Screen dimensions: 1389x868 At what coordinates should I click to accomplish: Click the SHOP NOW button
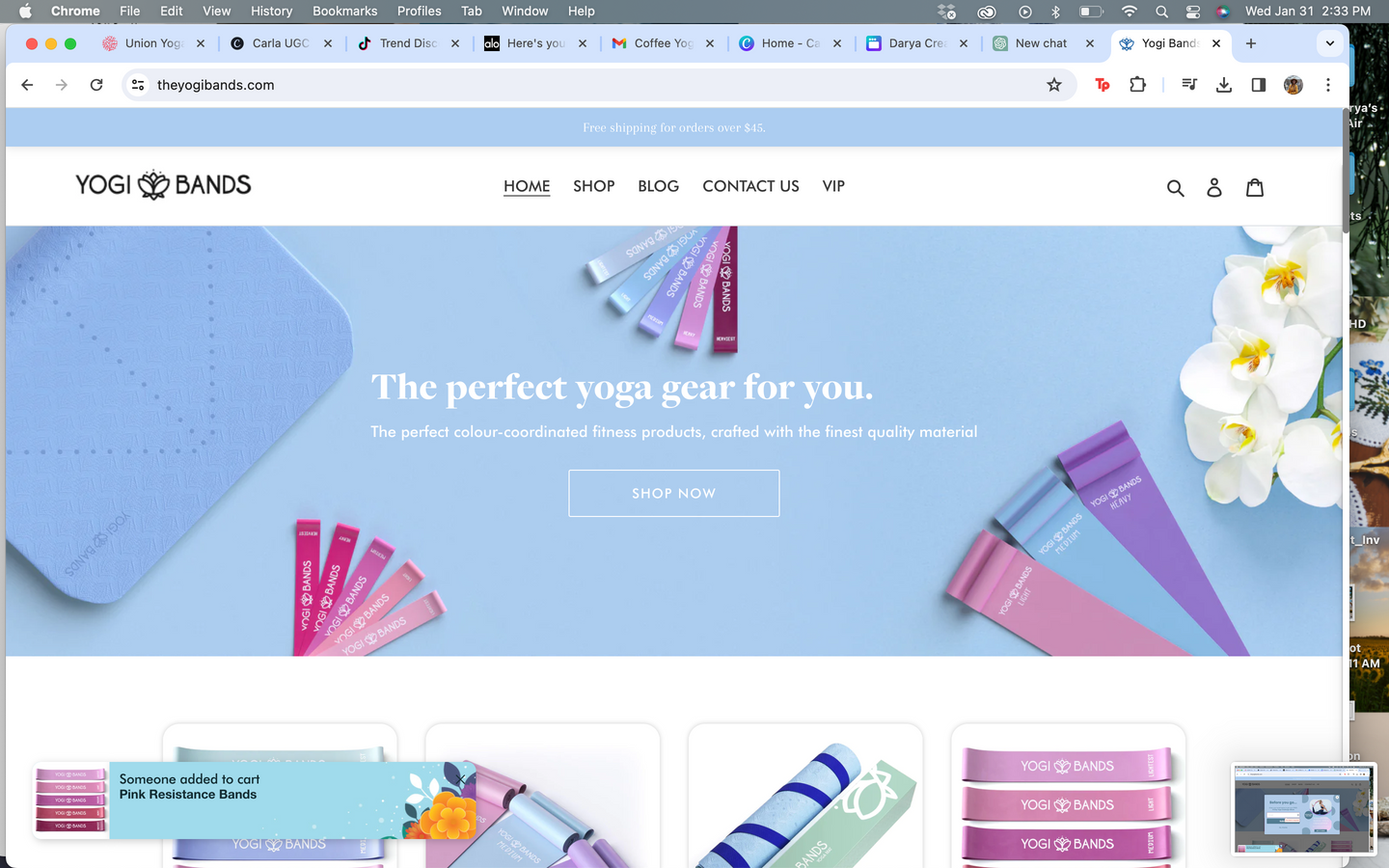673,493
